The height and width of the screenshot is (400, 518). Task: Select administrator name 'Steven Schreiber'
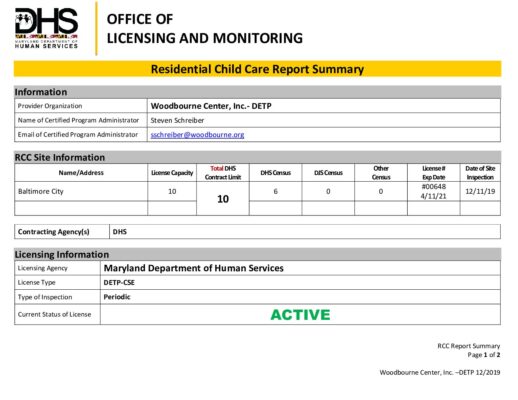pos(177,120)
